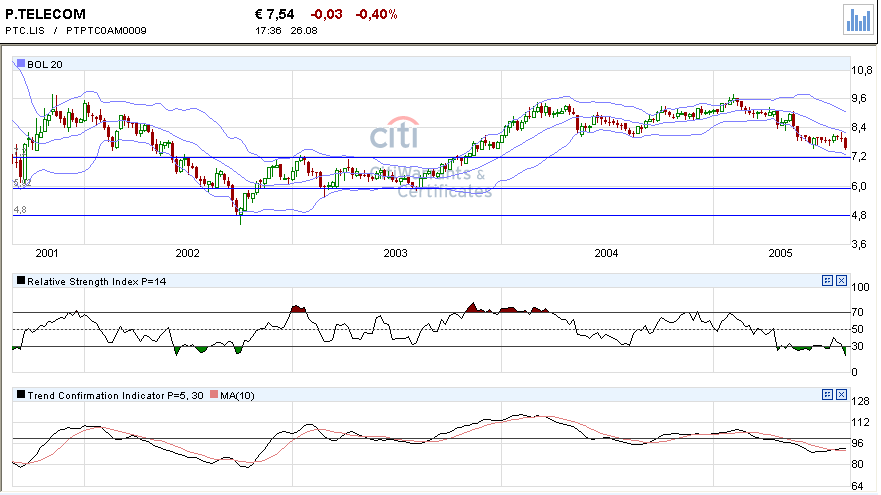Click the 2001 year label on time axis
This screenshot has width=881, height=495.
(47, 253)
